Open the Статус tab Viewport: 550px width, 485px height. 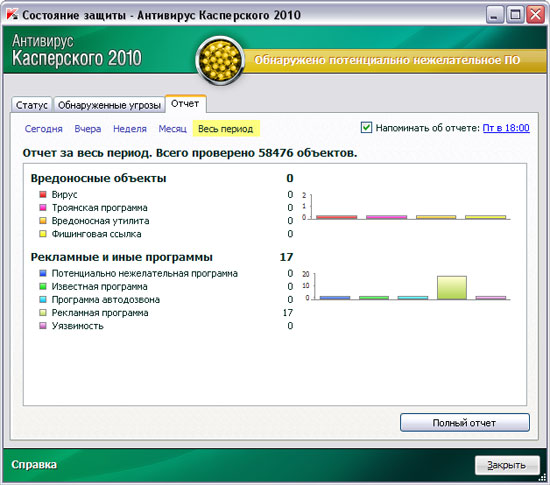click(x=32, y=105)
